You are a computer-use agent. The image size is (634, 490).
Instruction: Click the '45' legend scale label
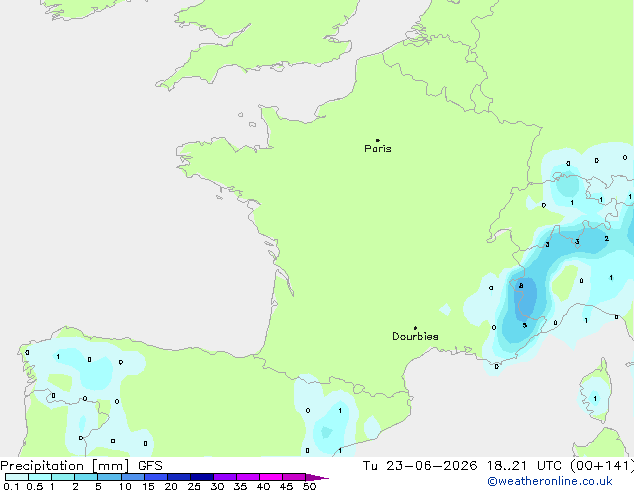(286, 486)
